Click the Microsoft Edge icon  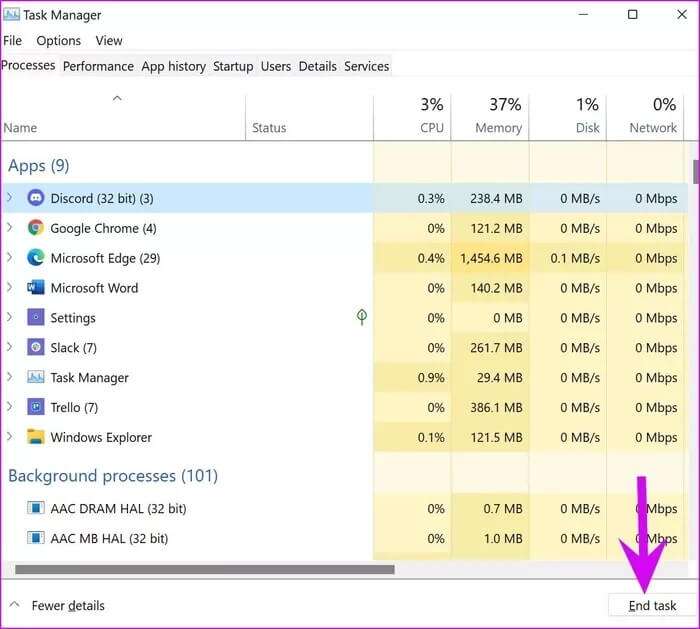pyautogui.click(x=36, y=258)
